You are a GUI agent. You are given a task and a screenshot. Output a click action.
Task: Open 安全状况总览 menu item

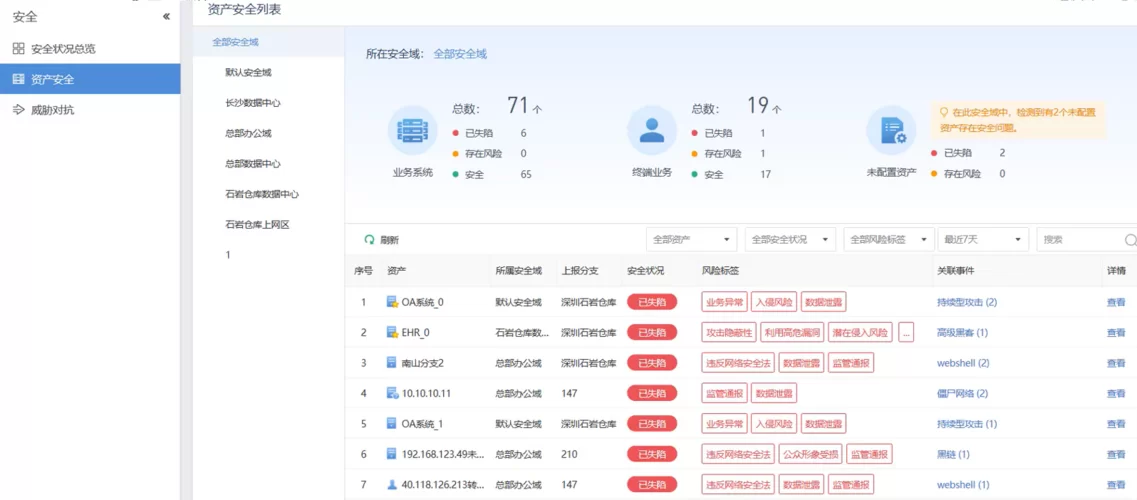(90, 49)
